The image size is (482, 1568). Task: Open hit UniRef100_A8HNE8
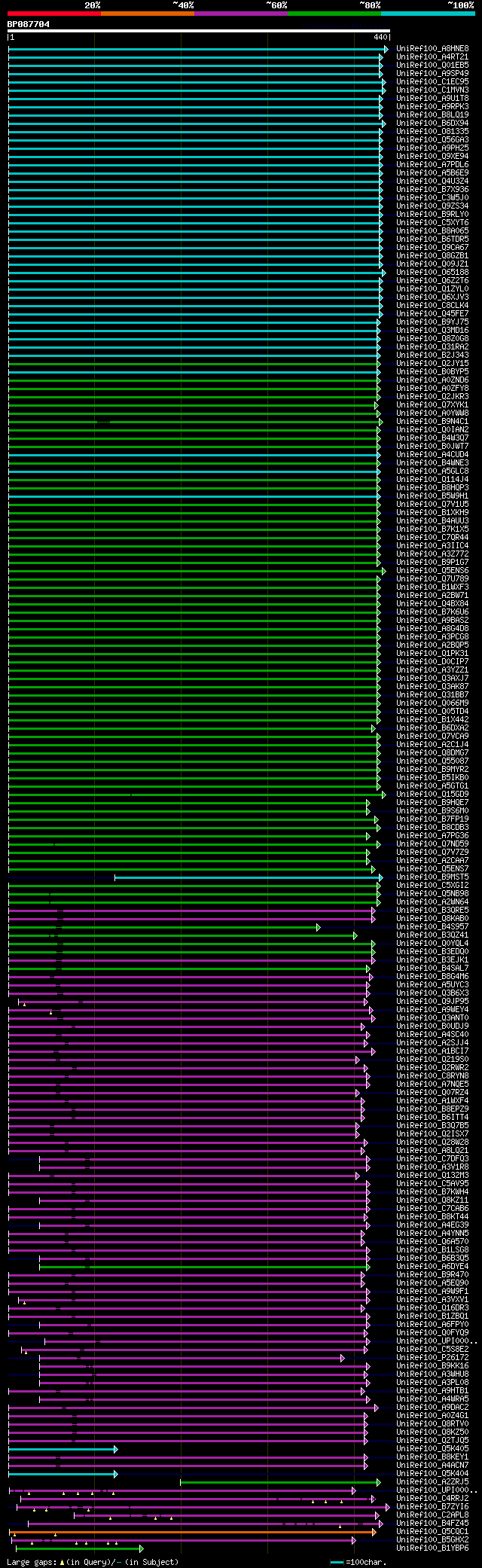coord(432,48)
